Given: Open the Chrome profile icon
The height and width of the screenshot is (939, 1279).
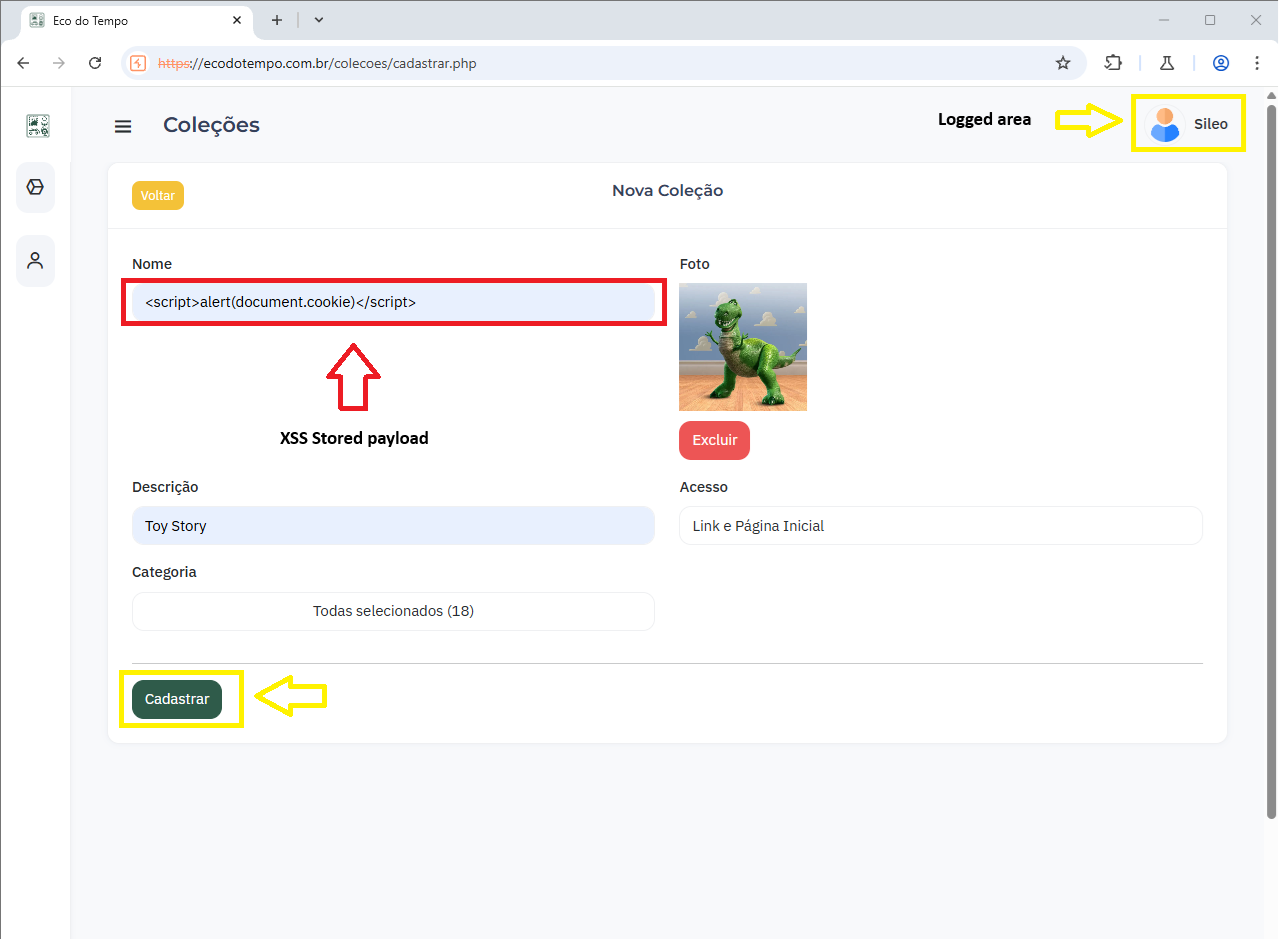Looking at the screenshot, I should (x=1221, y=63).
